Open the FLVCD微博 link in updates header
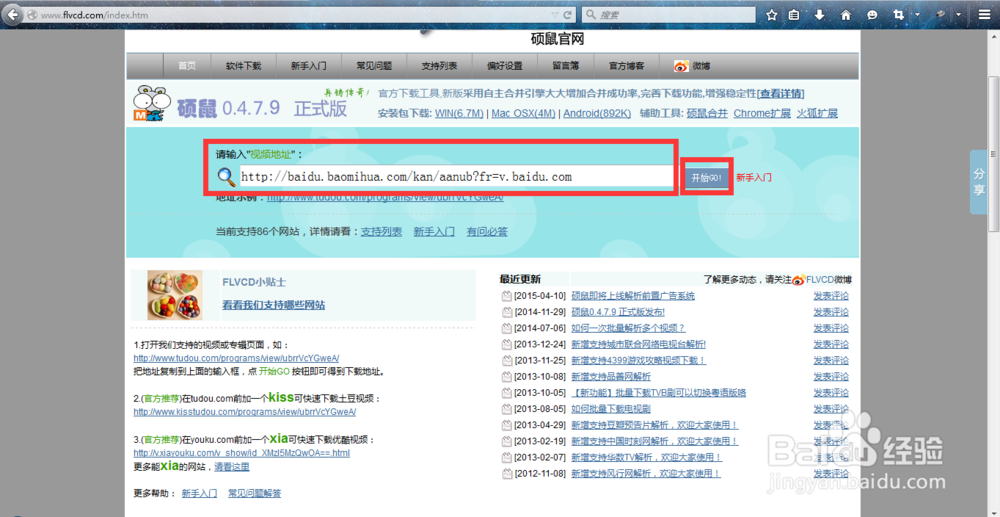 (829, 279)
